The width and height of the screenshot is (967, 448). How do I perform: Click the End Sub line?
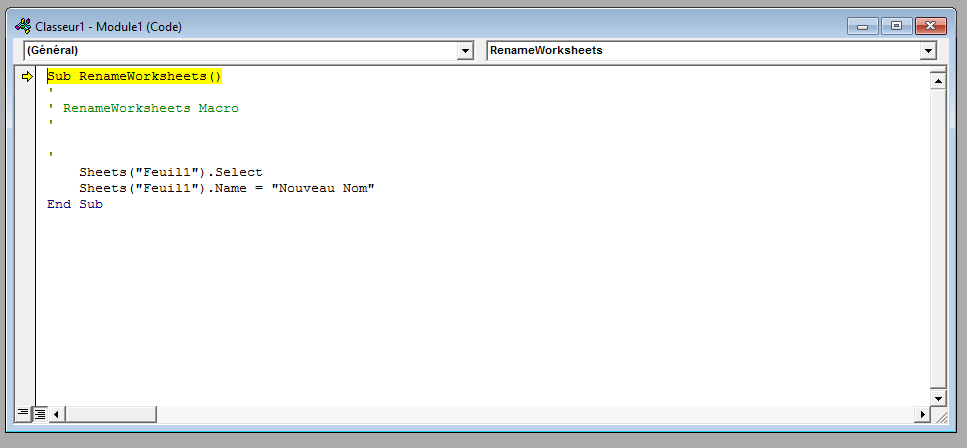(75, 204)
